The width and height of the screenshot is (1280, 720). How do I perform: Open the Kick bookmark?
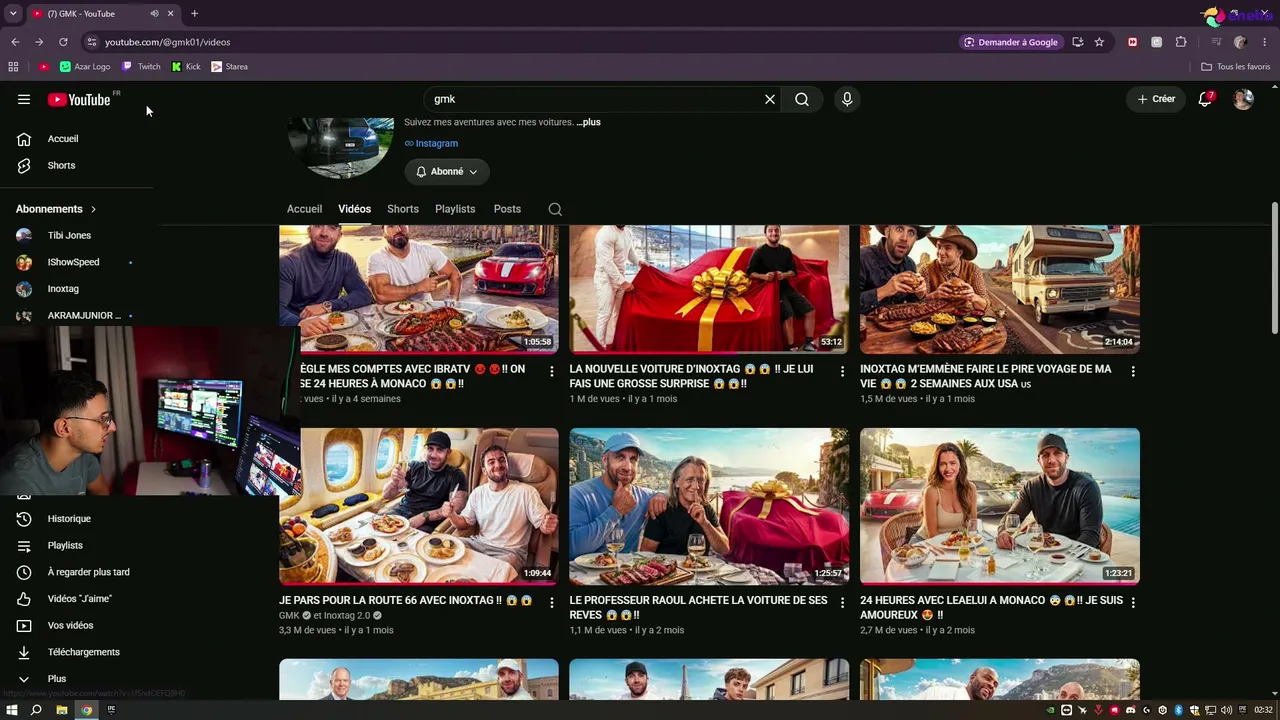pyautogui.click(x=186, y=67)
